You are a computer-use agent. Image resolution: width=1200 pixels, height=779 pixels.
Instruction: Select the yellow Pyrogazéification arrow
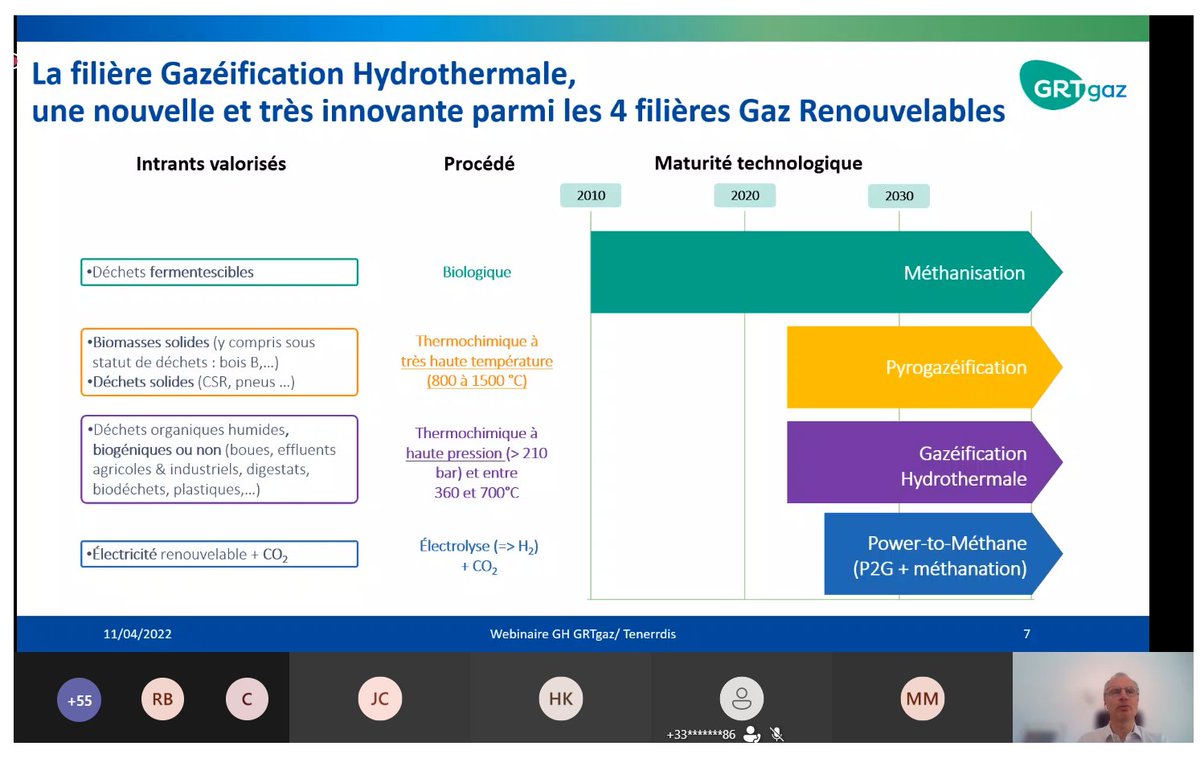[920, 366]
